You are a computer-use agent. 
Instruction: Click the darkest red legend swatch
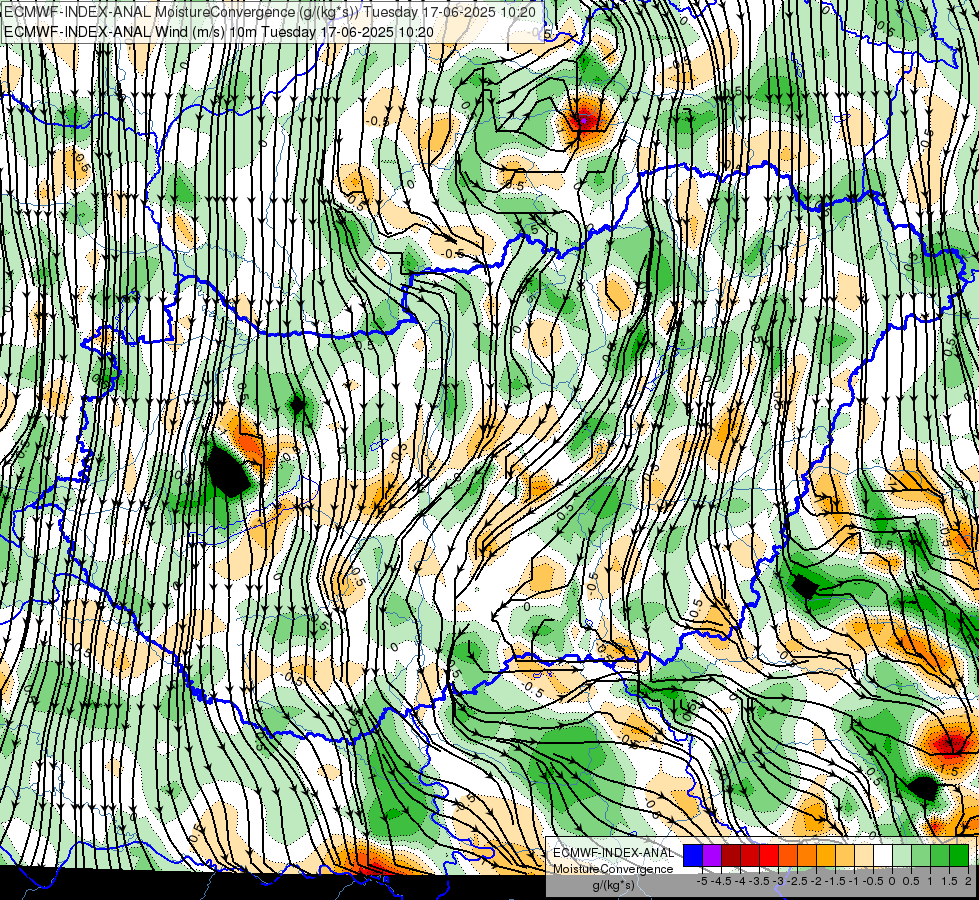point(731,855)
